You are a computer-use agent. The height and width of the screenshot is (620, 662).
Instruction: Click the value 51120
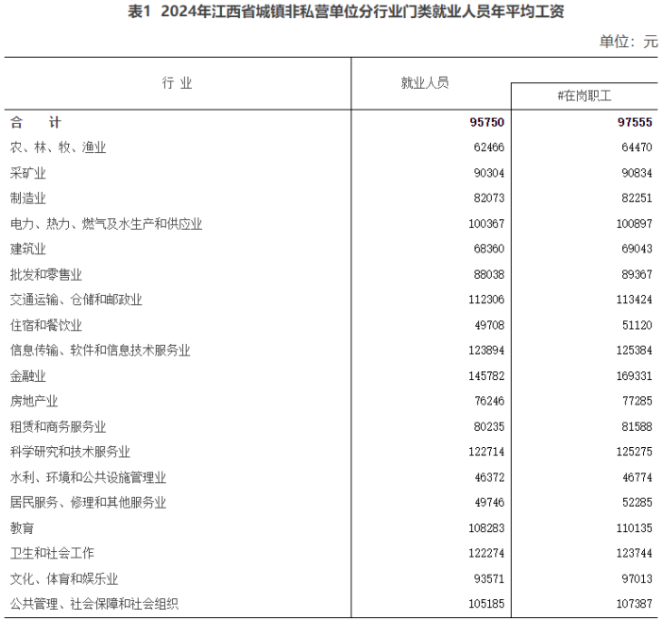coord(637,325)
